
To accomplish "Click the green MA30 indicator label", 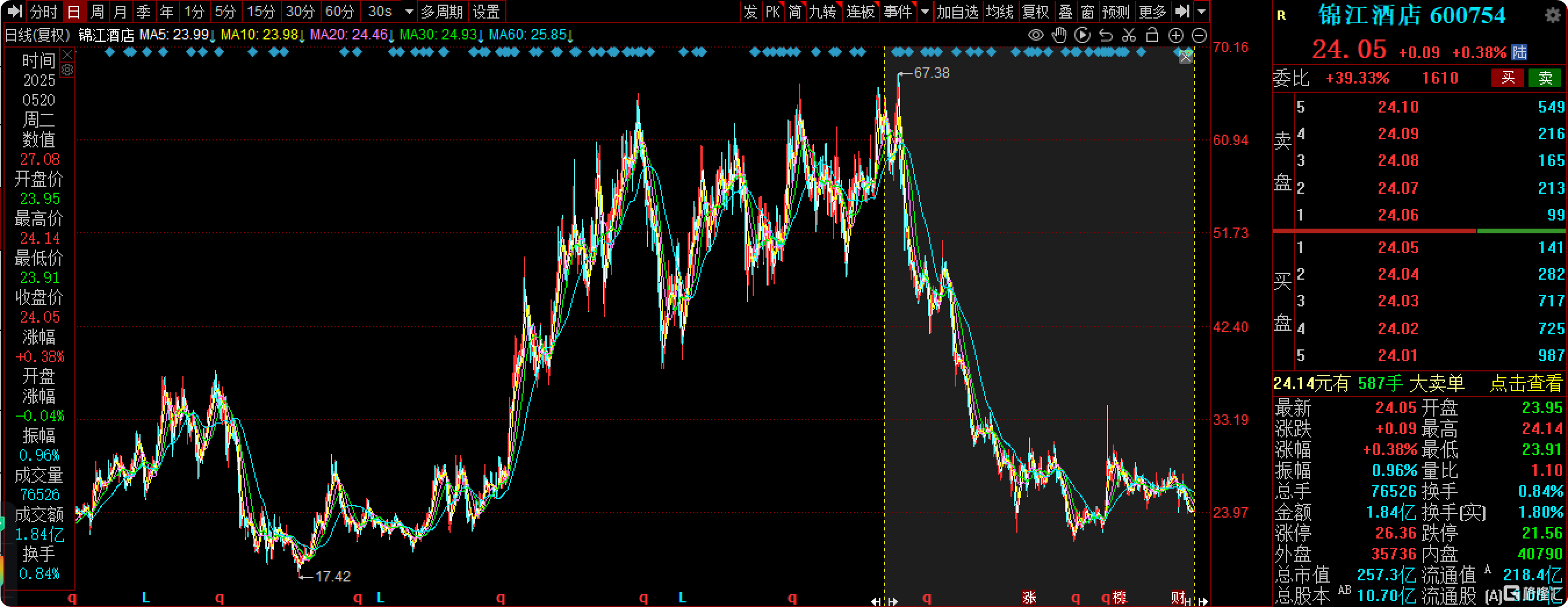I will click(441, 35).
